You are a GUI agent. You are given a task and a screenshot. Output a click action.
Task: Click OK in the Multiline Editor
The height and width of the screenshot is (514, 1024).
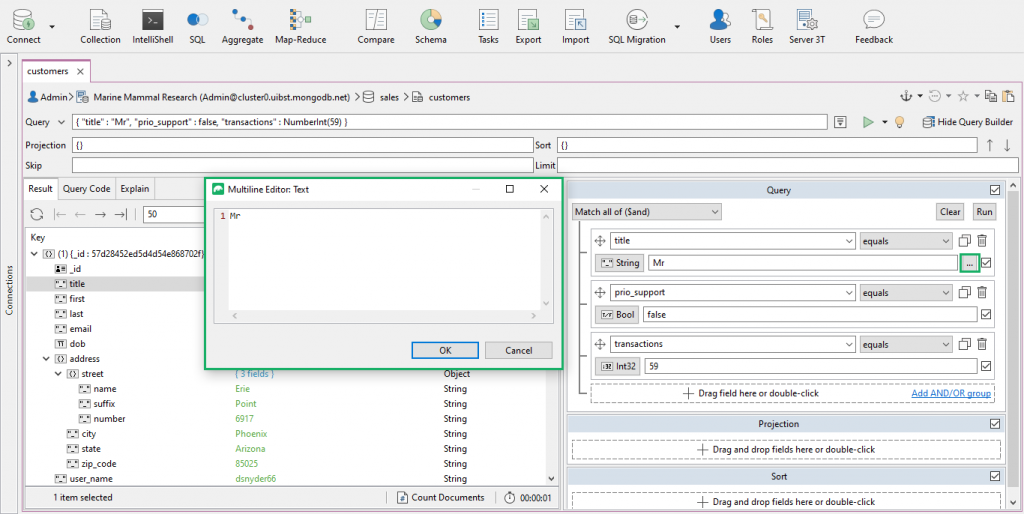click(445, 350)
